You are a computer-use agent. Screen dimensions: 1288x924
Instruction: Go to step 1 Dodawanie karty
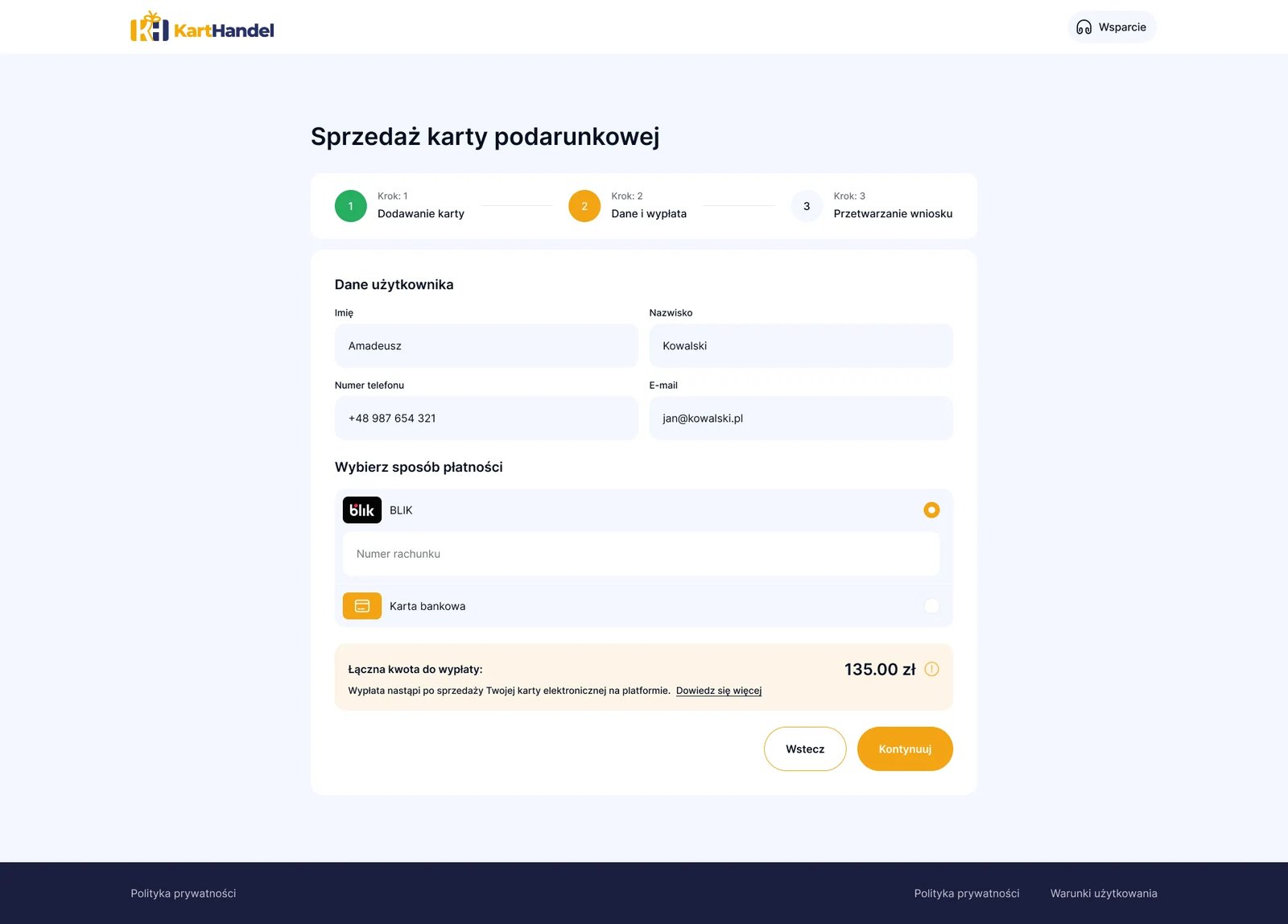(x=400, y=206)
